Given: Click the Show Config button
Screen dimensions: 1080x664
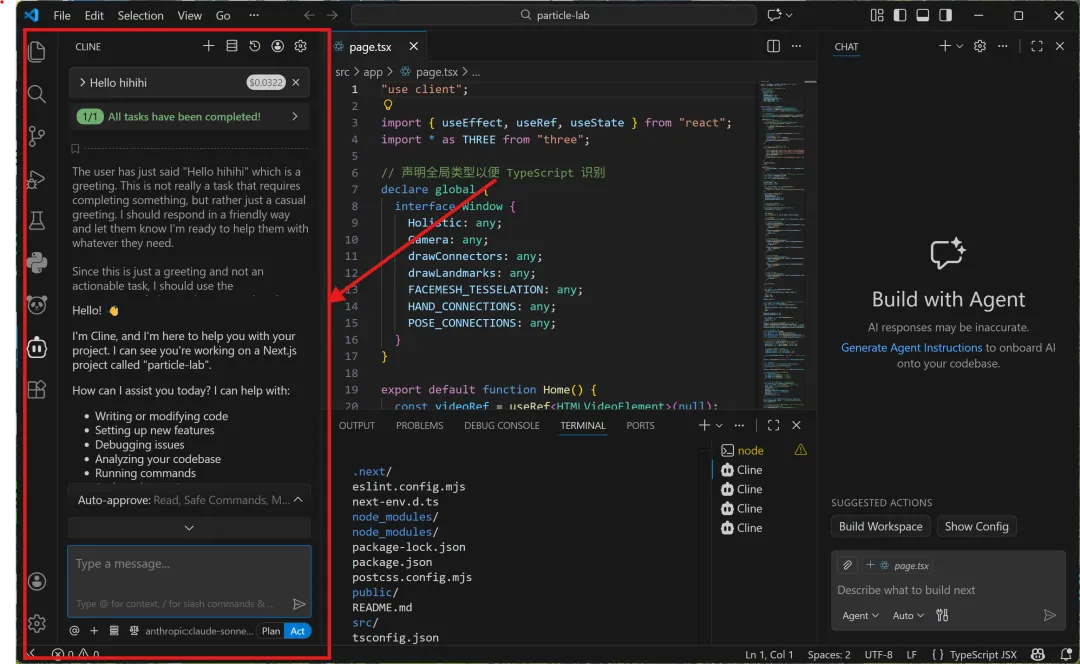Looking at the screenshot, I should pos(976,526).
